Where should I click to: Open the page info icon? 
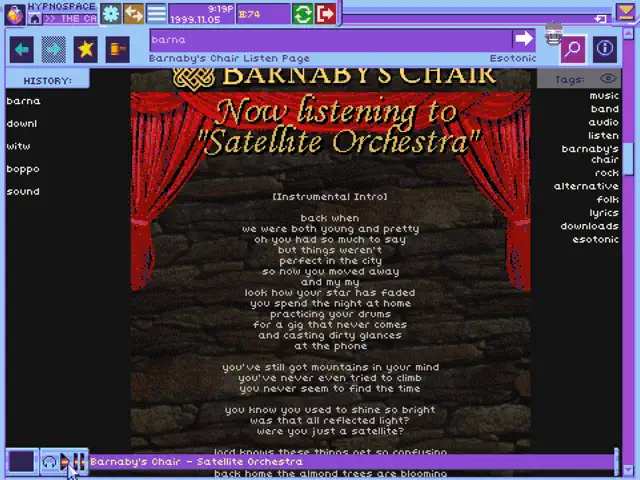tap(604, 49)
